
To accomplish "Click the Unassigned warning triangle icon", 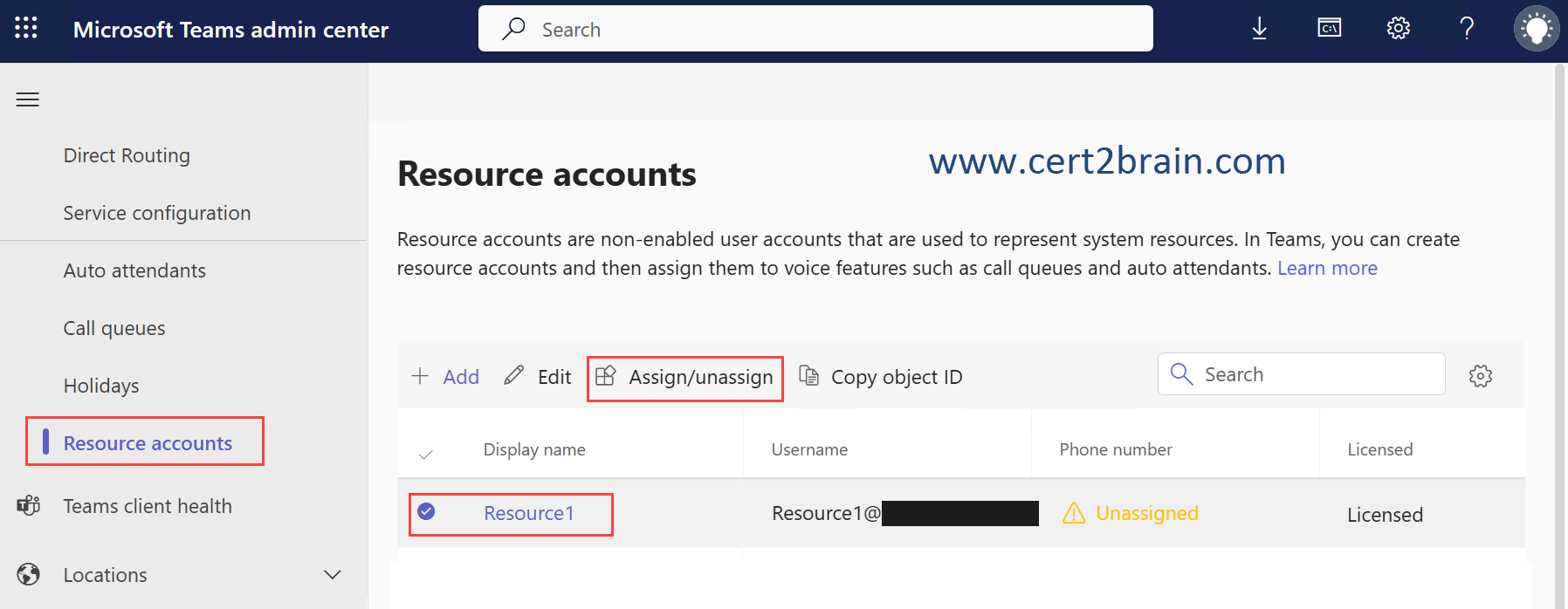I will pos(1073,513).
